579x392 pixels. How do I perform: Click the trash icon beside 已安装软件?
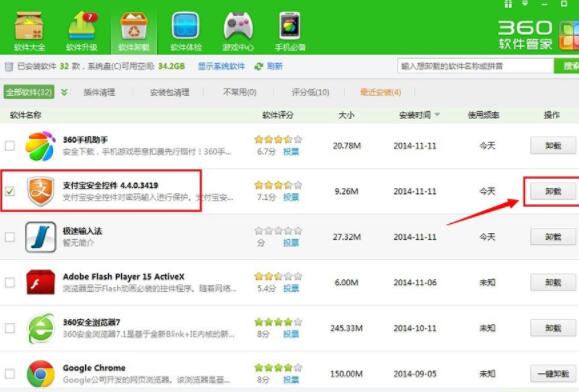(9, 66)
